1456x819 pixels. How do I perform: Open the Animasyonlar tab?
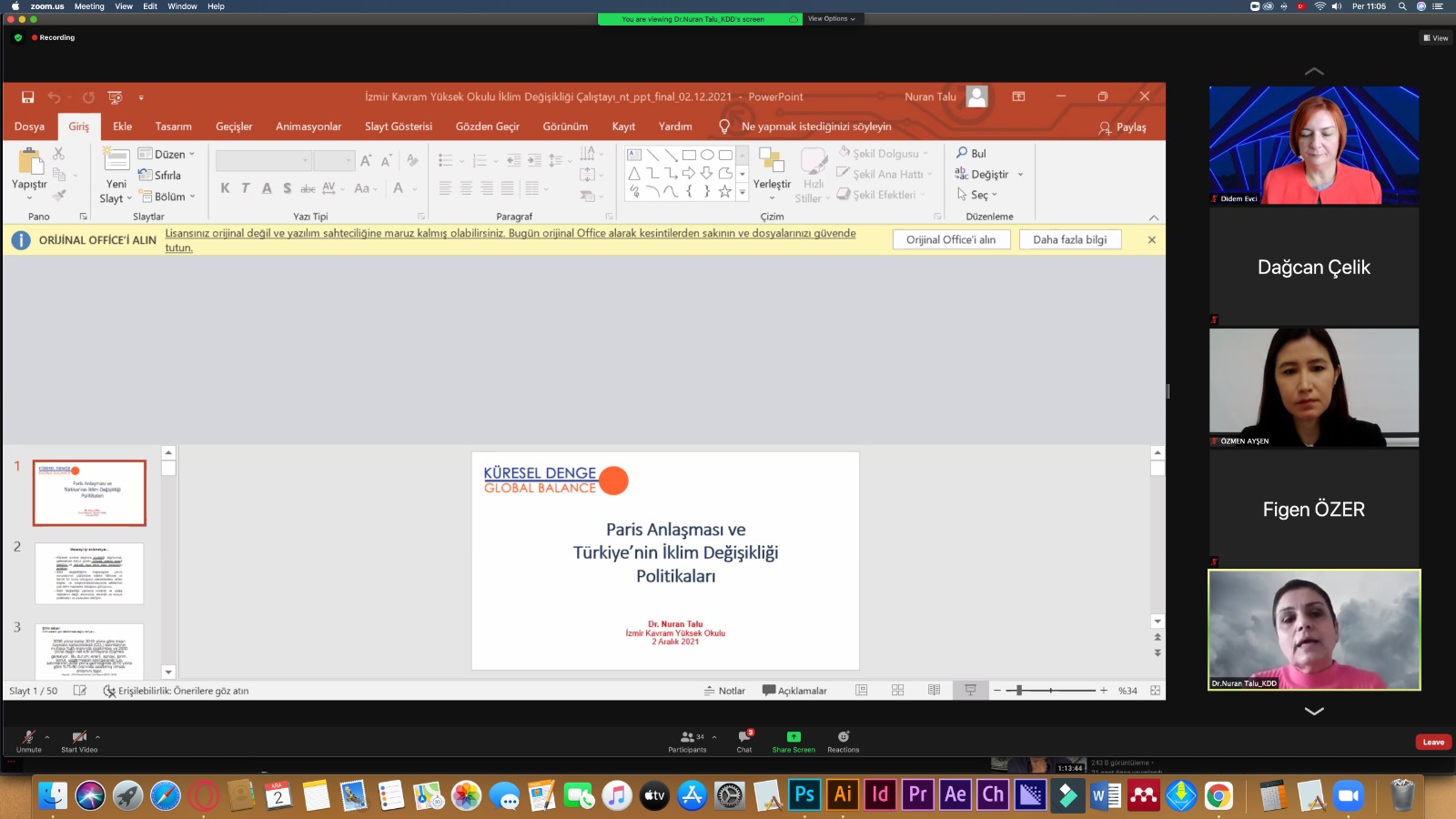pyautogui.click(x=308, y=126)
